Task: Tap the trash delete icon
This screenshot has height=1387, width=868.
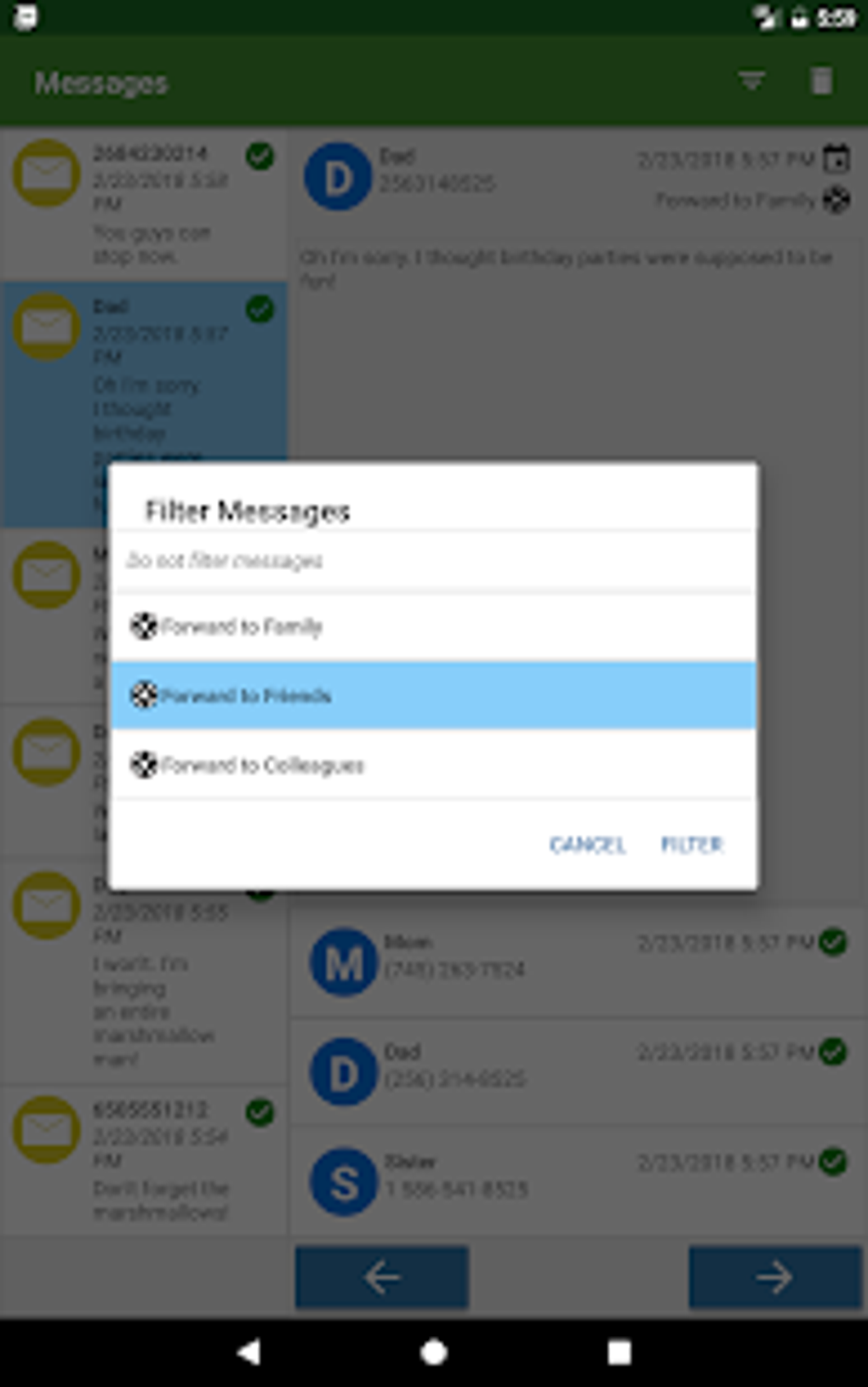Action: [821, 82]
